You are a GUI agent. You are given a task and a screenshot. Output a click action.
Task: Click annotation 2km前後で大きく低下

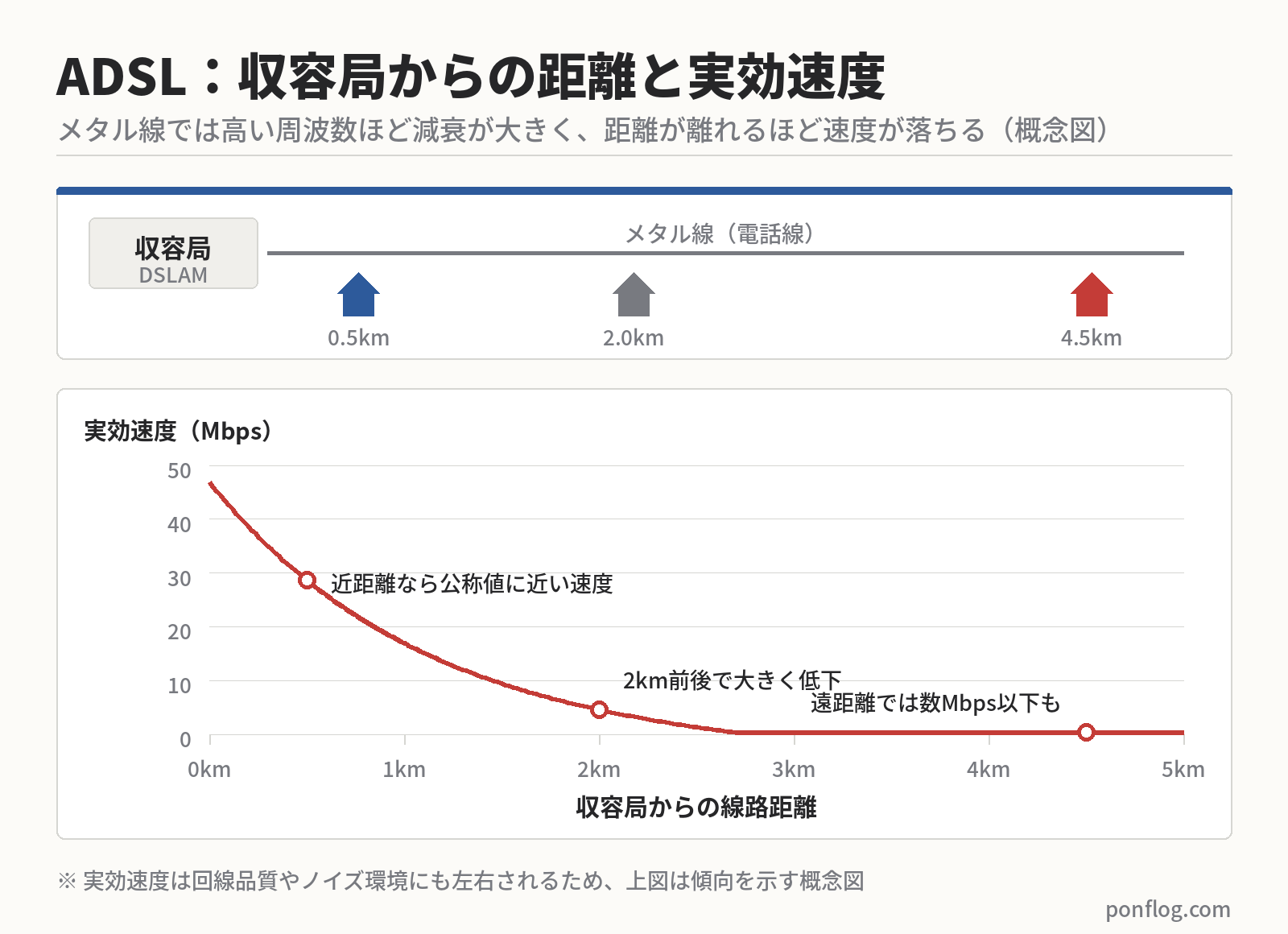[x=732, y=681]
